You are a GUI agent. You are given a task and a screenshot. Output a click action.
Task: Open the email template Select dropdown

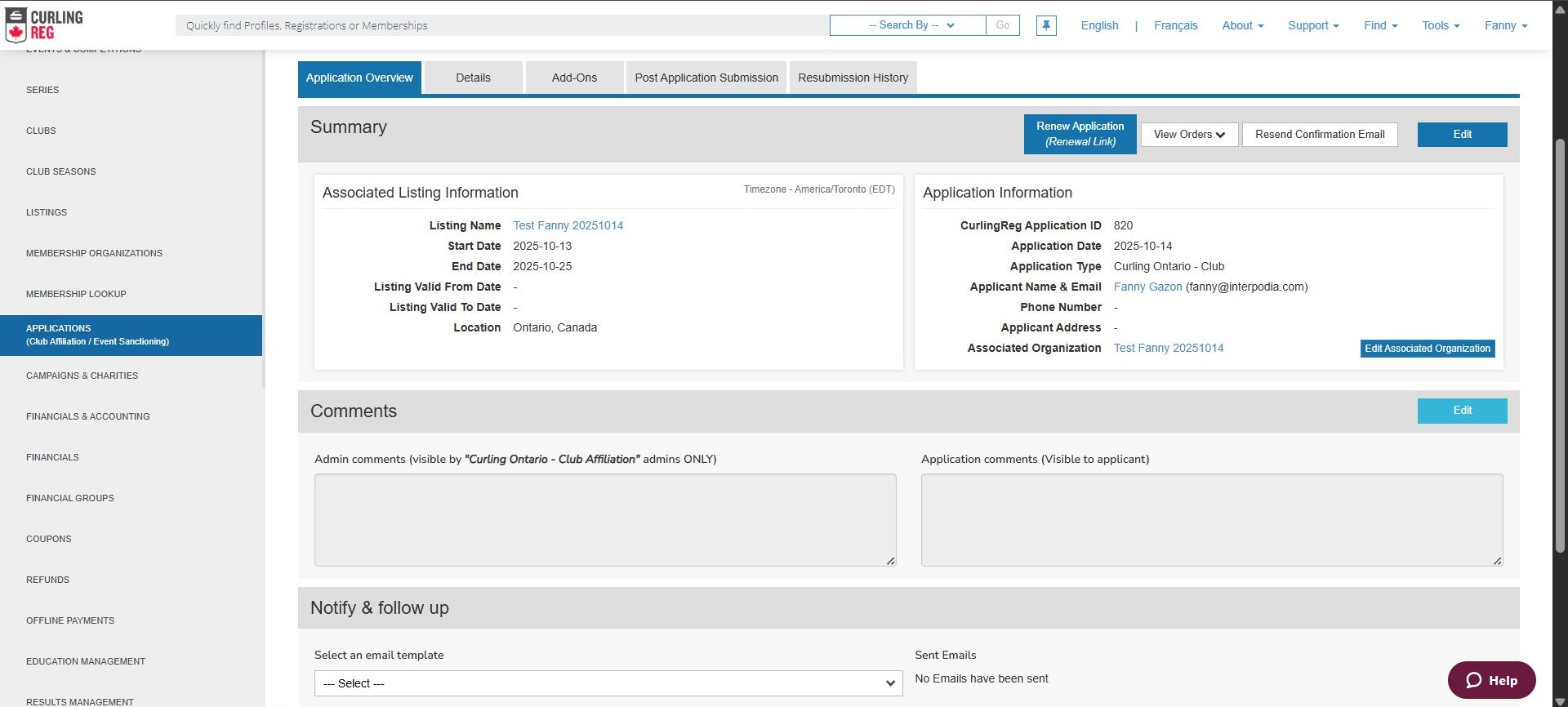coord(608,683)
